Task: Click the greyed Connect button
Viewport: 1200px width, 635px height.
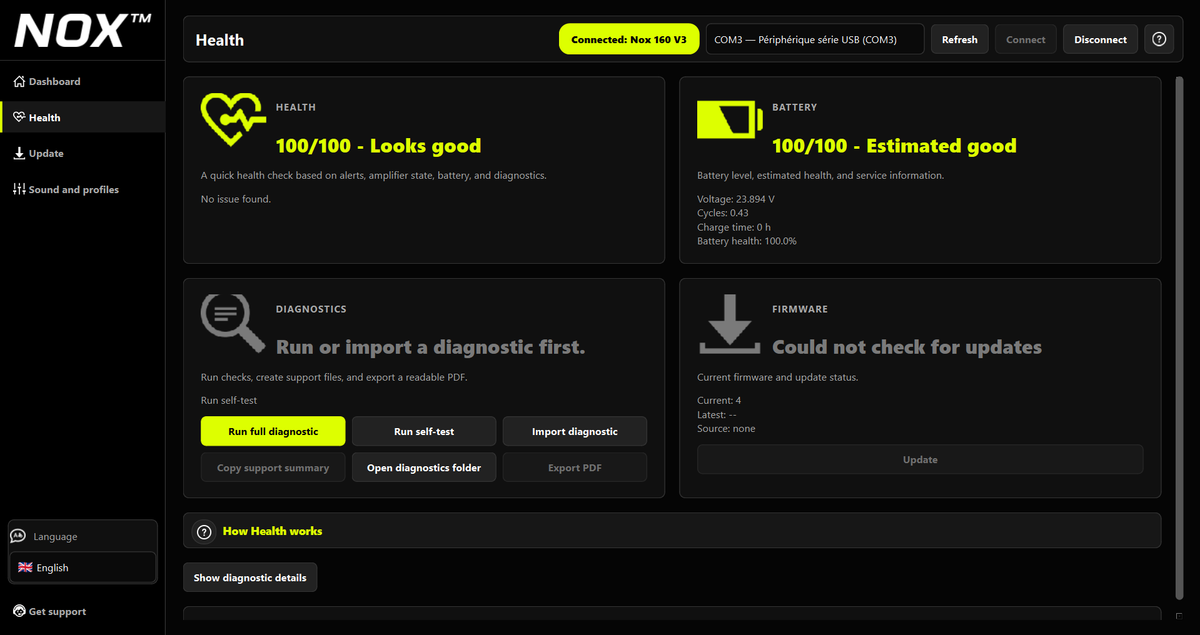Action: [1026, 39]
